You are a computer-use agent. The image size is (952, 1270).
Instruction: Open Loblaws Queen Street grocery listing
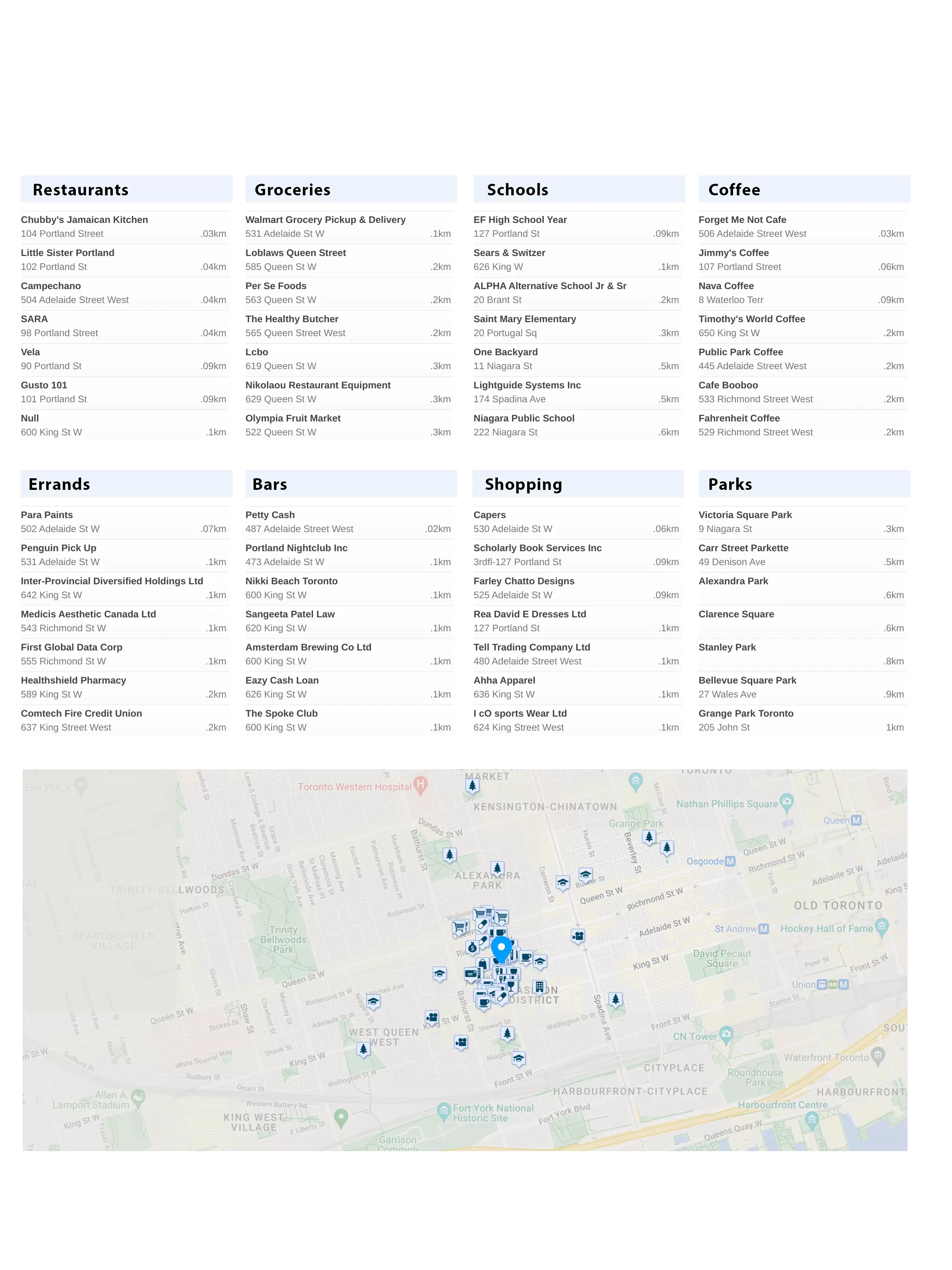pyautogui.click(x=295, y=253)
